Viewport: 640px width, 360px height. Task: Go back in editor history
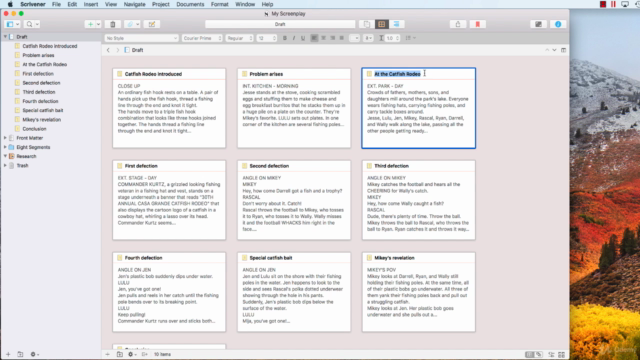tap(108, 50)
